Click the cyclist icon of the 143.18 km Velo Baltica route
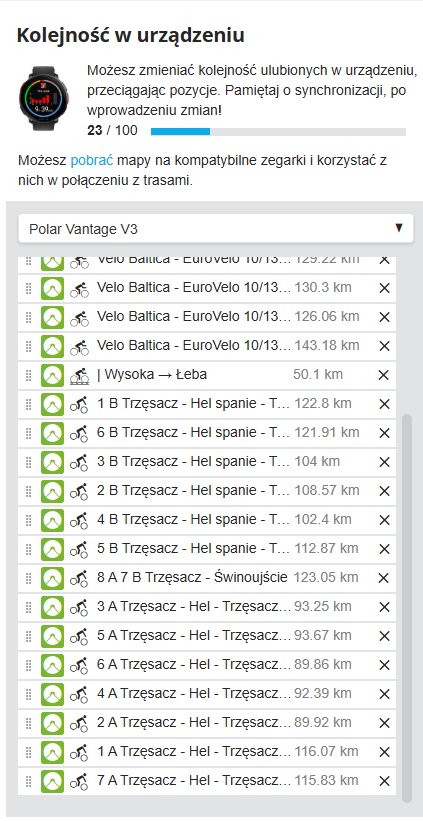 coord(80,346)
